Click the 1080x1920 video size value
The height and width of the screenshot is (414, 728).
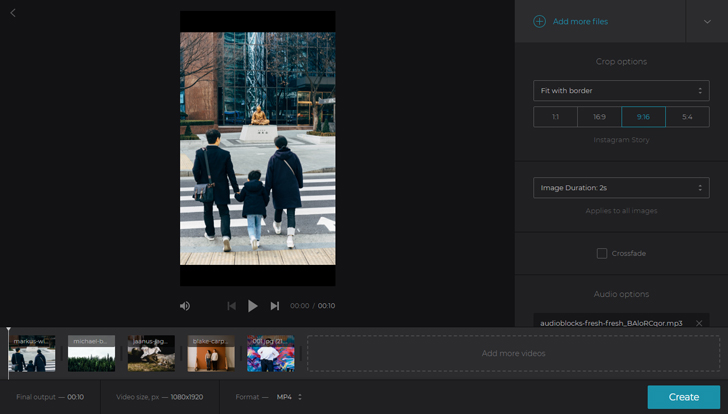pos(187,397)
